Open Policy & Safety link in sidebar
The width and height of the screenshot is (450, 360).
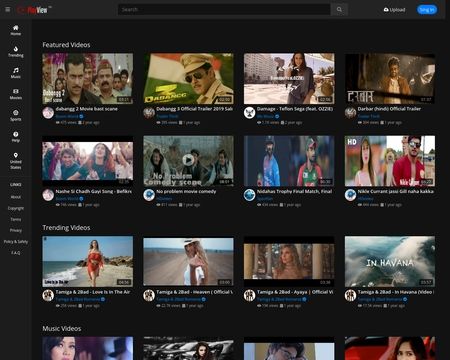(x=16, y=242)
